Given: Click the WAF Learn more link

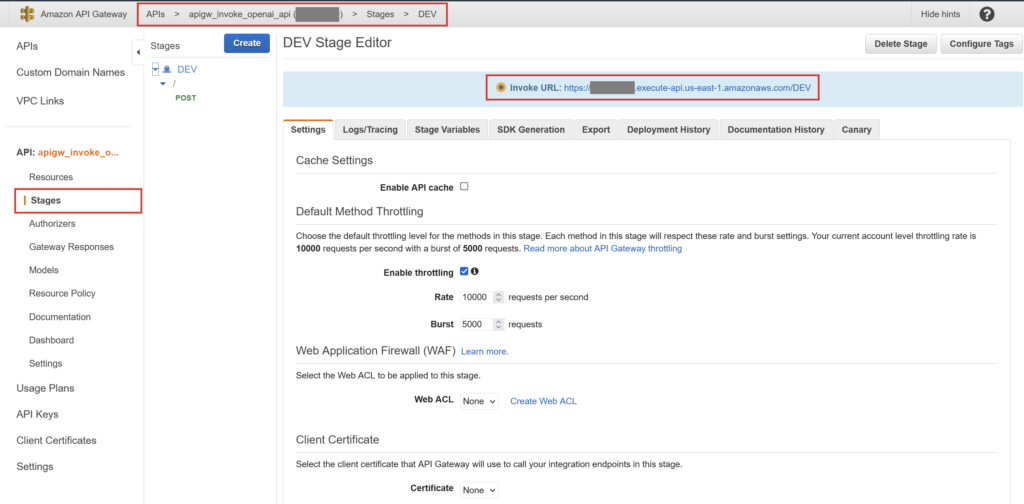Looking at the screenshot, I should coord(485,351).
